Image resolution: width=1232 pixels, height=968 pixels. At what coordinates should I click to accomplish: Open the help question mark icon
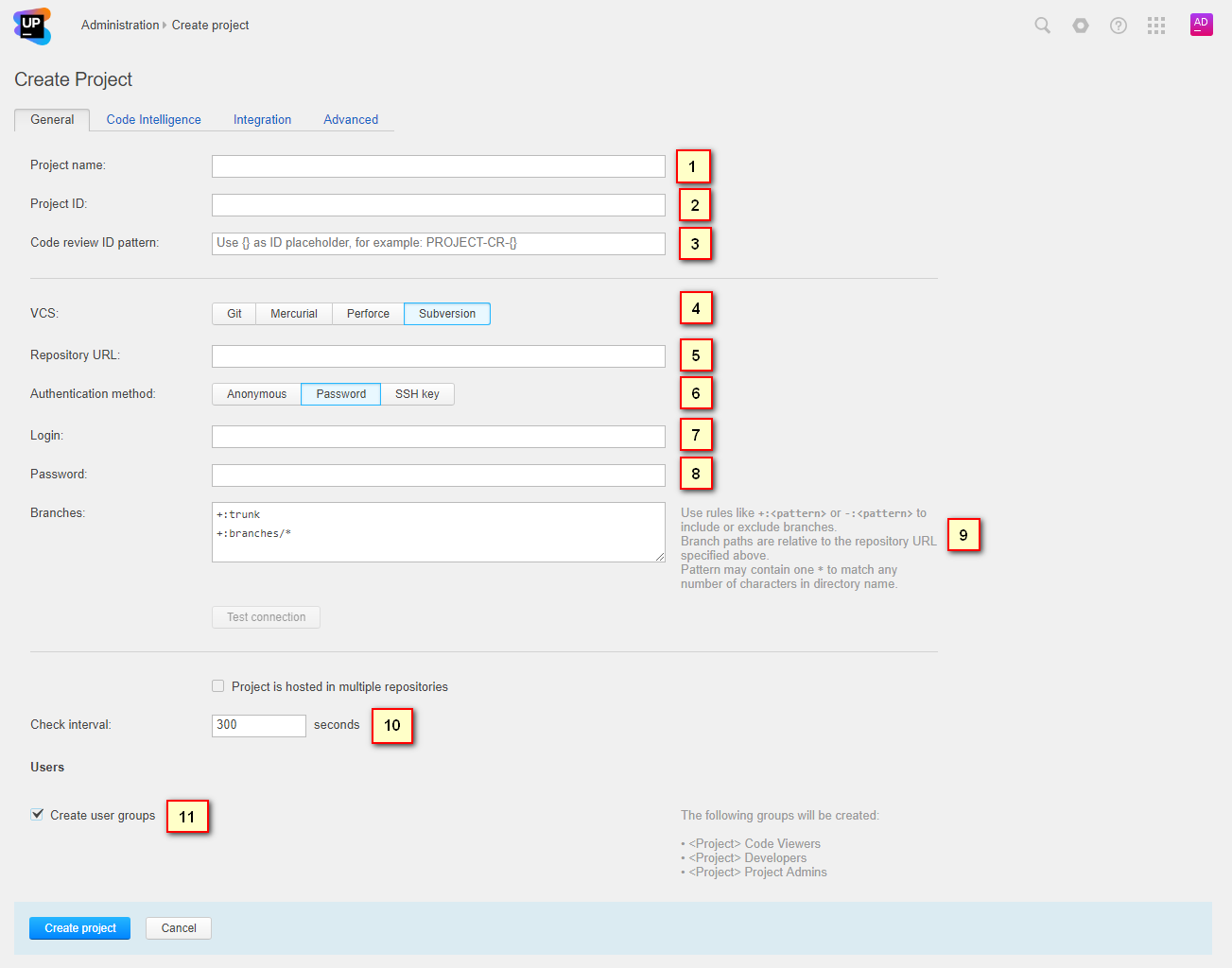coord(1118,26)
